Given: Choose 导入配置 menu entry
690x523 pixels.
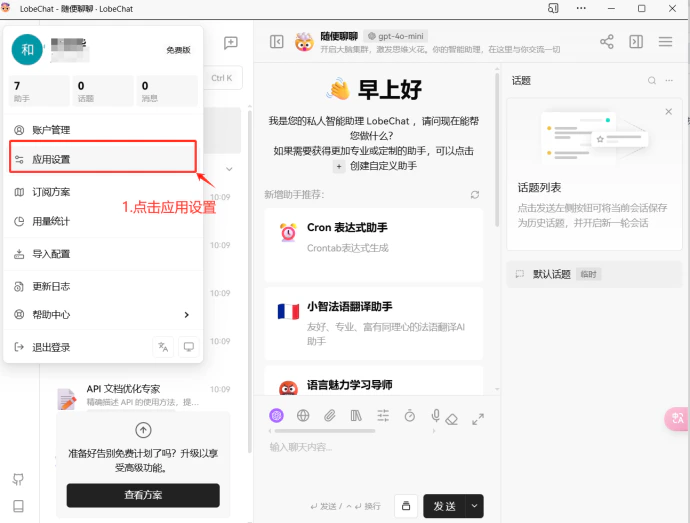Looking at the screenshot, I should click(103, 254).
